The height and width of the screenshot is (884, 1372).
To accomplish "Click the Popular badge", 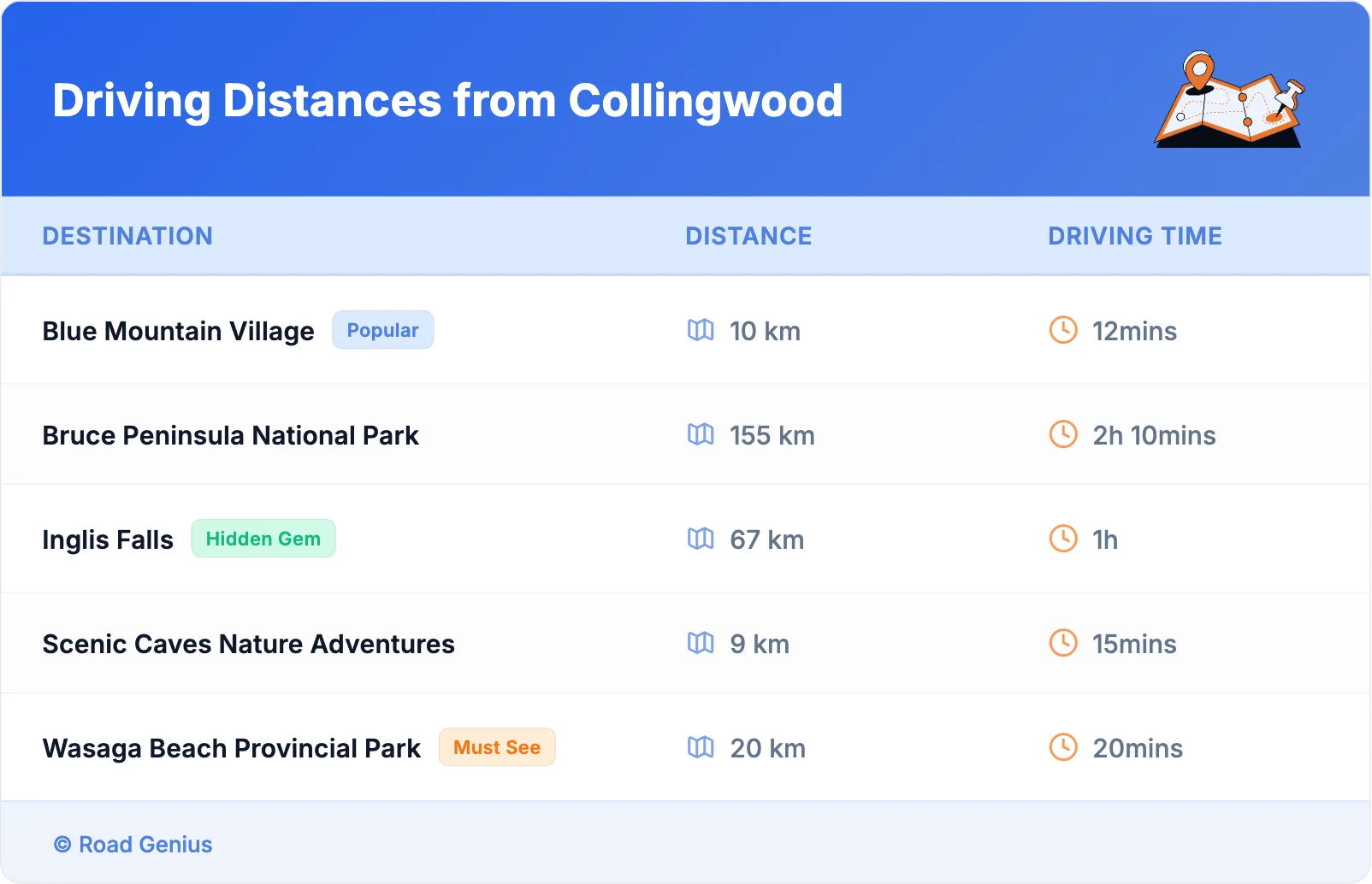I will point(383,330).
